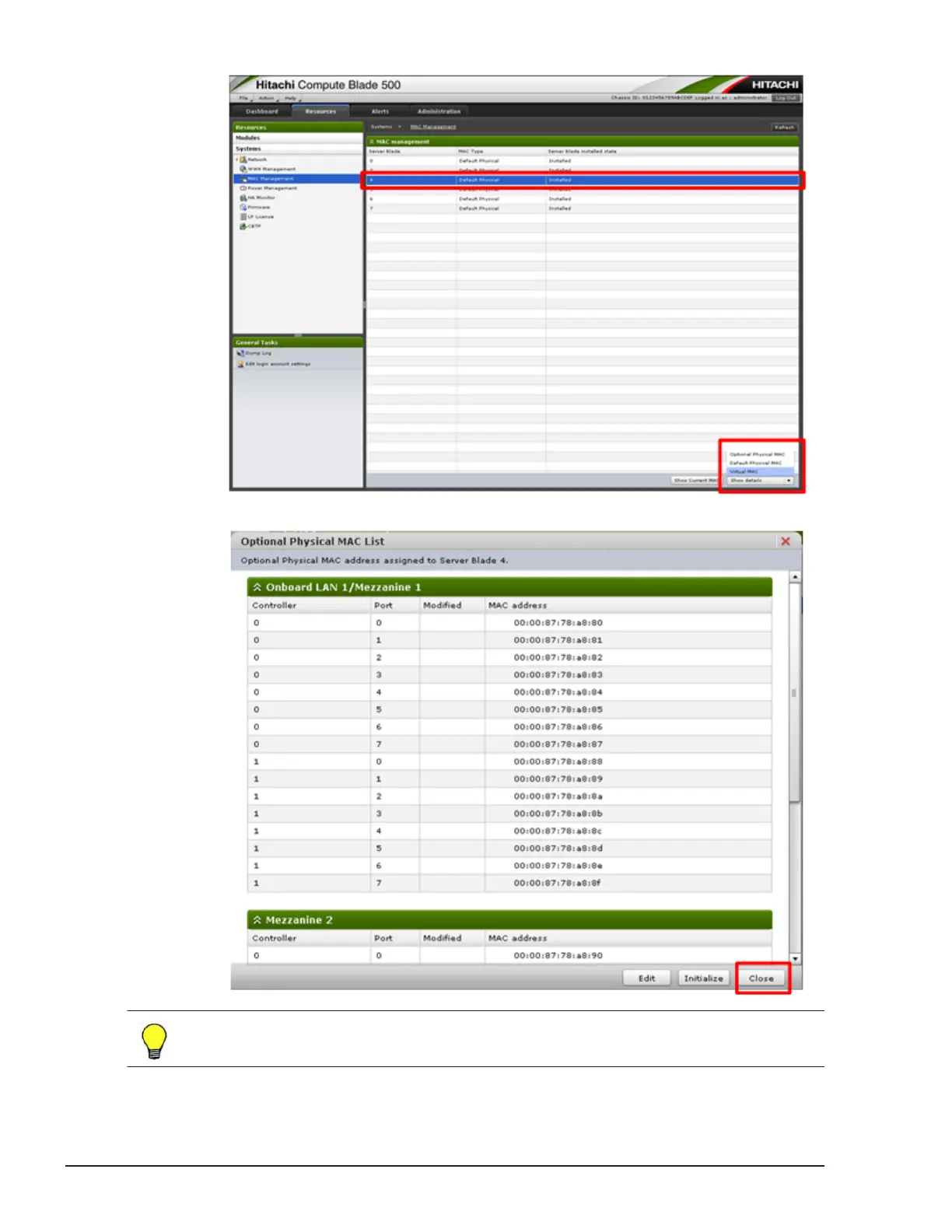Screen dimensions: 952x1232
Task: Click the Network tree icon
Action: coord(243,159)
